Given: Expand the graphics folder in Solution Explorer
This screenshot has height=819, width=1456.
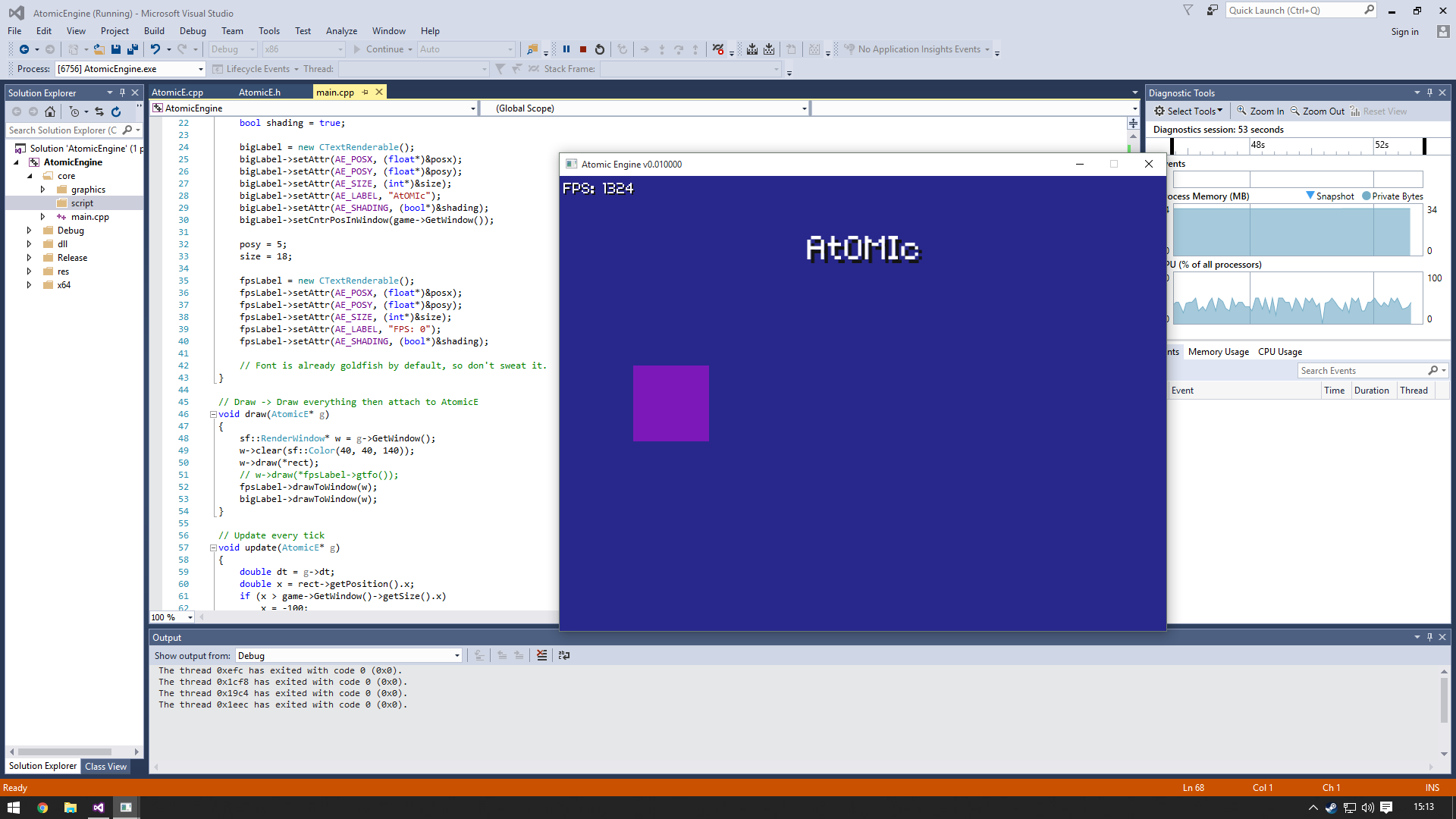Looking at the screenshot, I should tap(42, 190).
